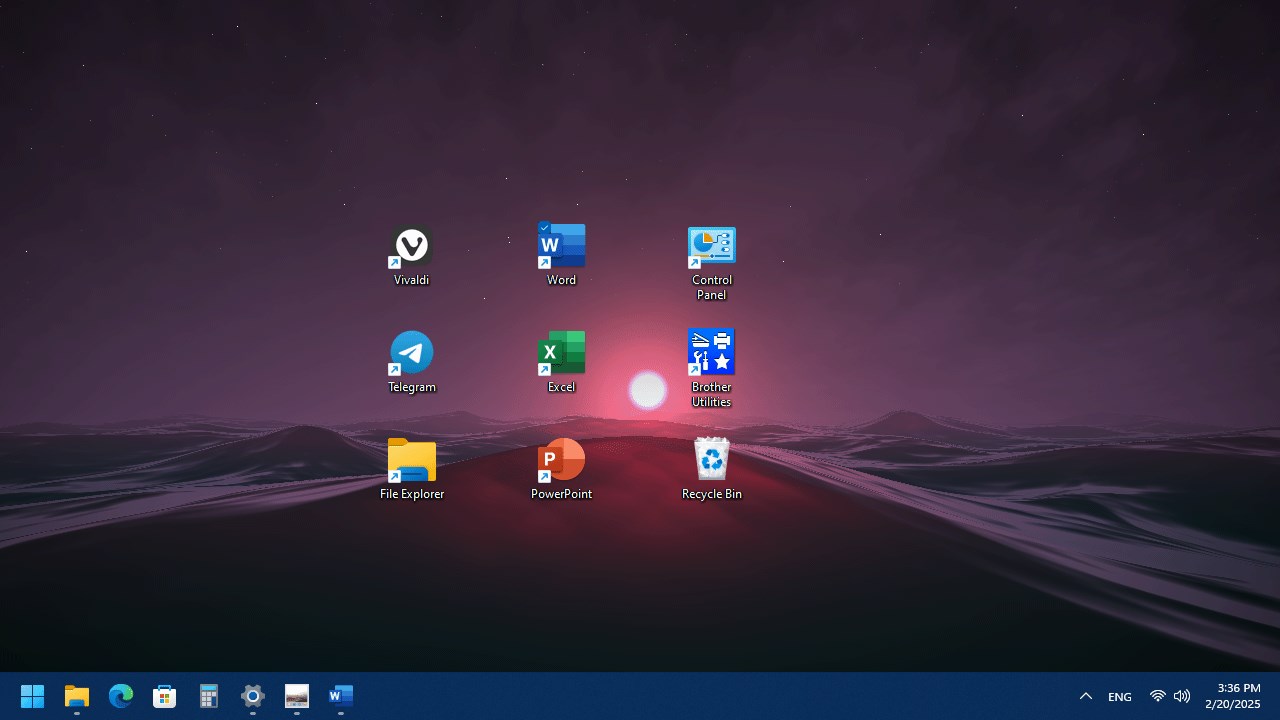The height and width of the screenshot is (720, 1280).
Task: Open the Windows Start menu
Action: click(x=33, y=696)
